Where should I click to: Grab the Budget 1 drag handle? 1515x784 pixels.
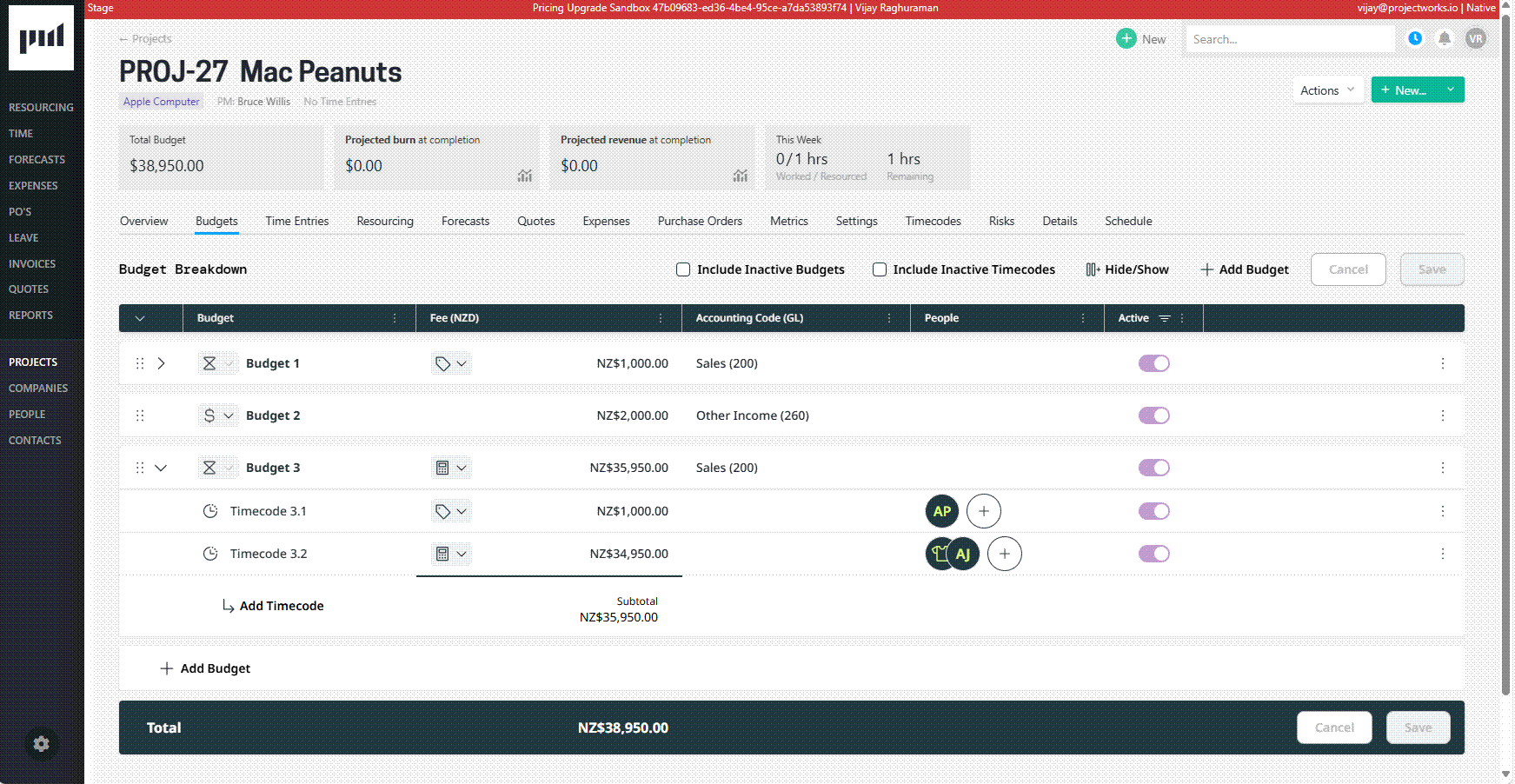coord(140,363)
